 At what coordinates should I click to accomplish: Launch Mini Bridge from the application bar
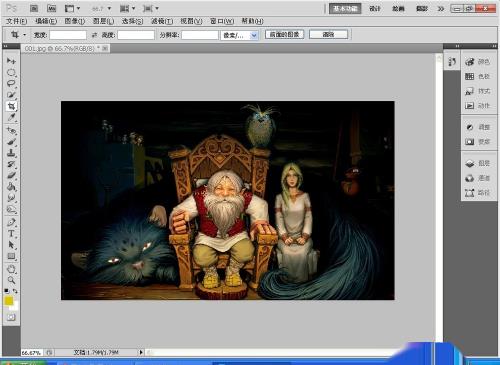pyautogui.click(x=51, y=8)
